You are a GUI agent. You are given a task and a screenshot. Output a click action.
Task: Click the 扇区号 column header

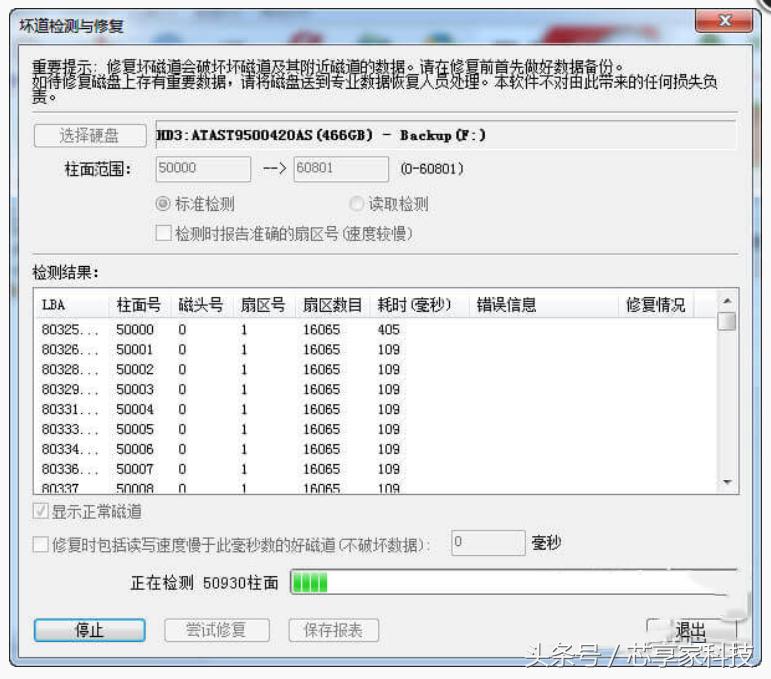pyautogui.click(x=263, y=305)
